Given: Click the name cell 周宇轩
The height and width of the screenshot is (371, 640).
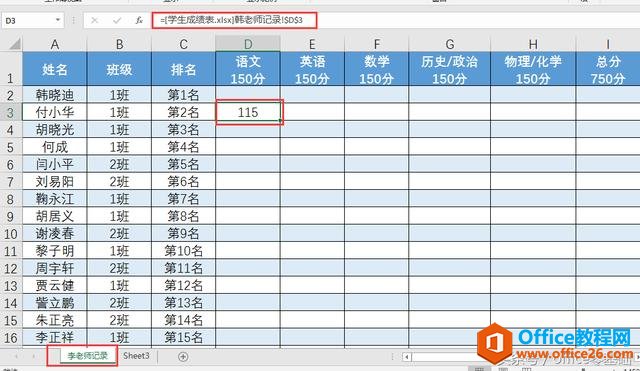Looking at the screenshot, I should tap(55, 268).
